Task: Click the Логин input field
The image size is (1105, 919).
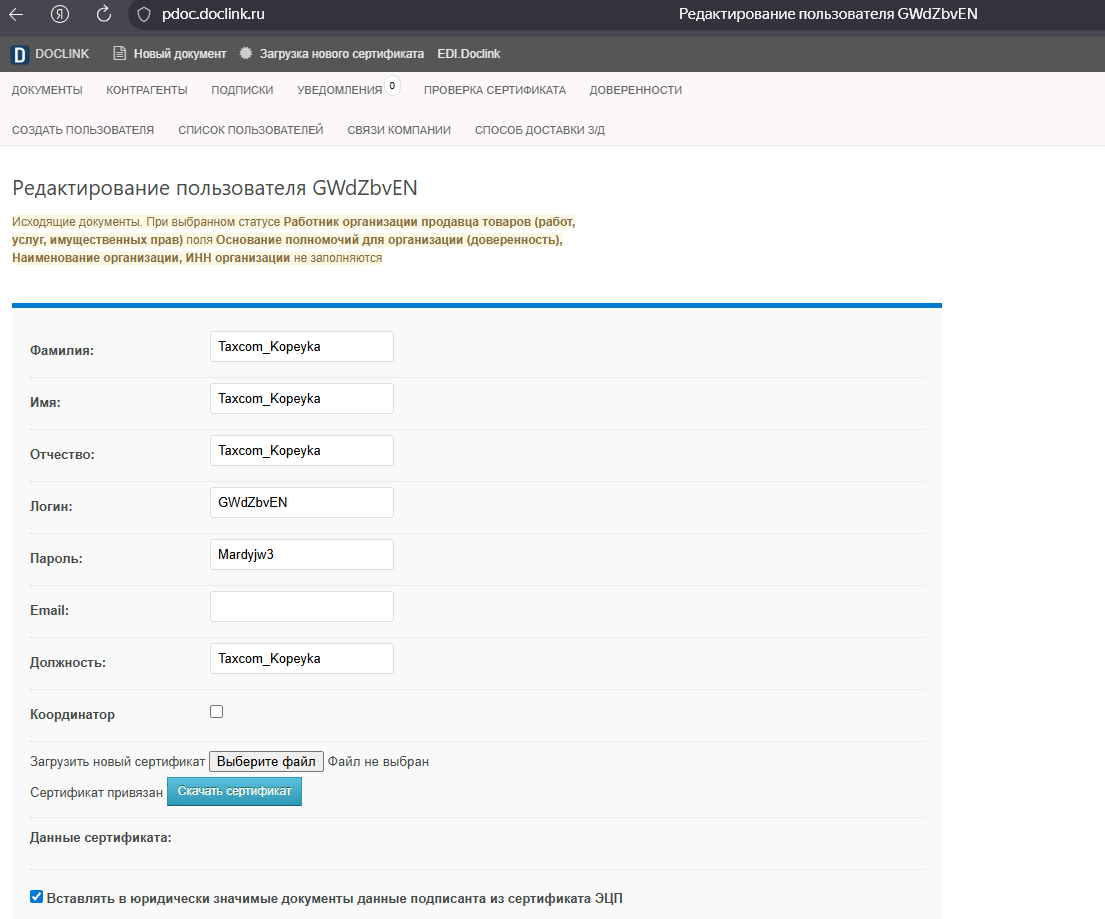Action: pyautogui.click(x=302, y=502)
